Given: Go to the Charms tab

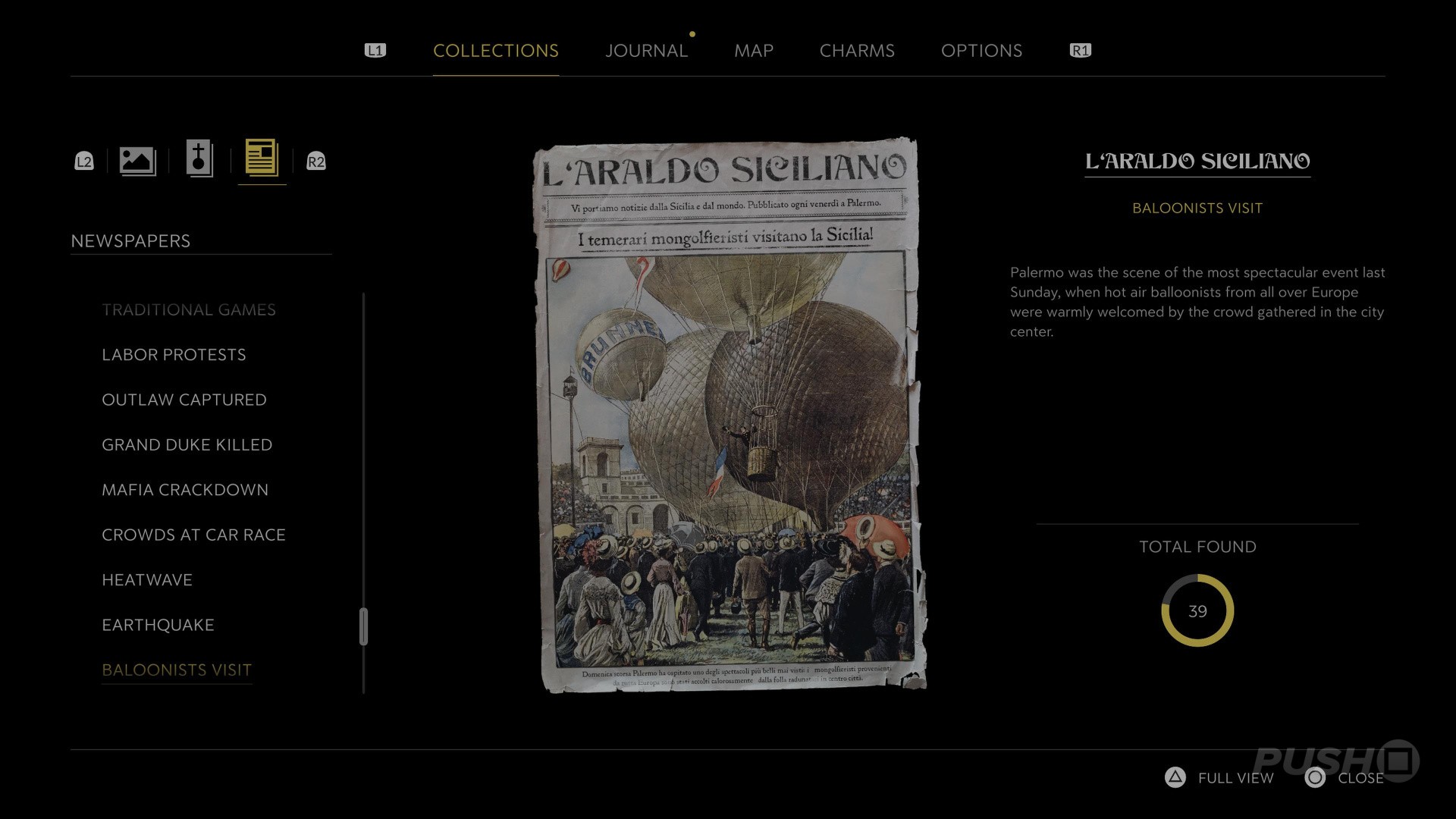Looking at the screenshot, I should (857, 51).
